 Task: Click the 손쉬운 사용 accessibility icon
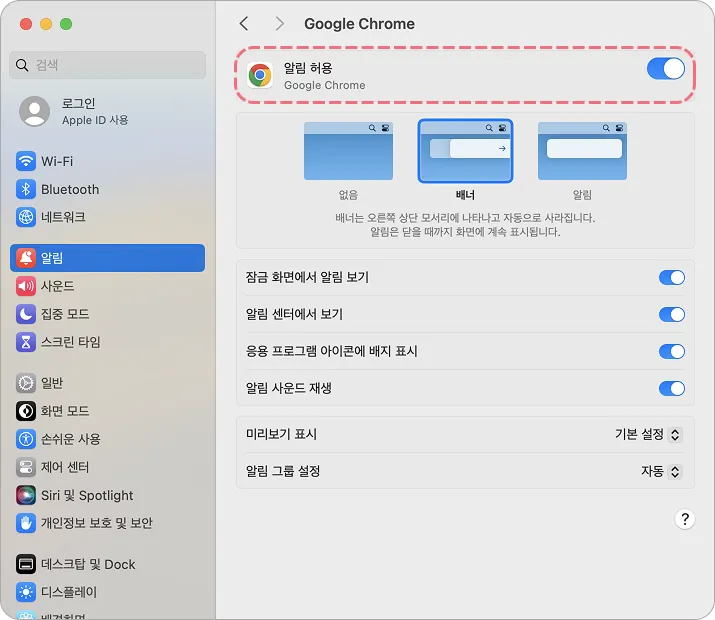click(x=26, y=439)
